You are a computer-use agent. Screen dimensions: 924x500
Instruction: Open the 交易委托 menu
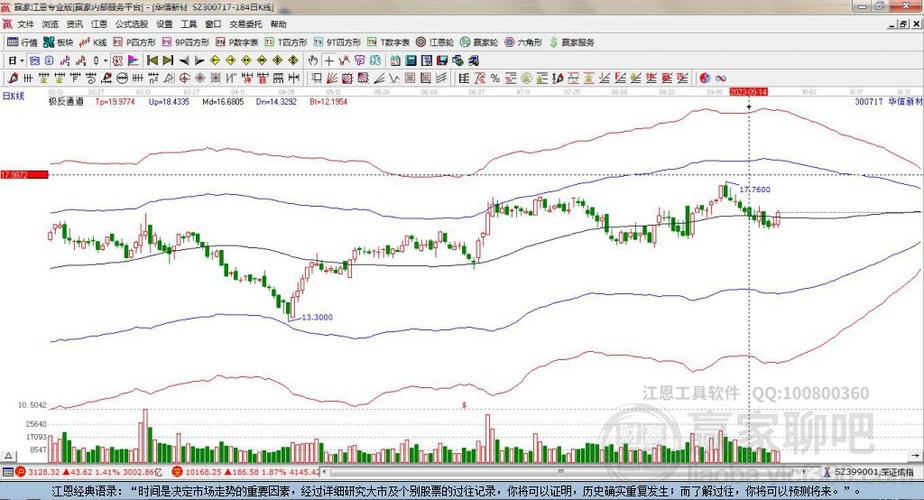[246, 24]
